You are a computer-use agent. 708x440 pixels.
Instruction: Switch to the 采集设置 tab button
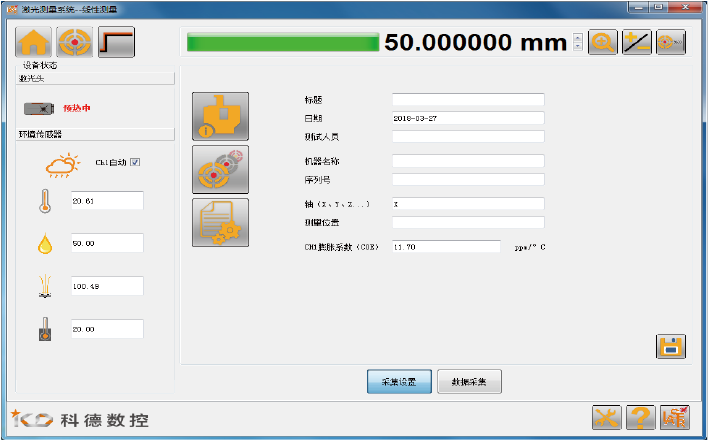coord(398,382)
